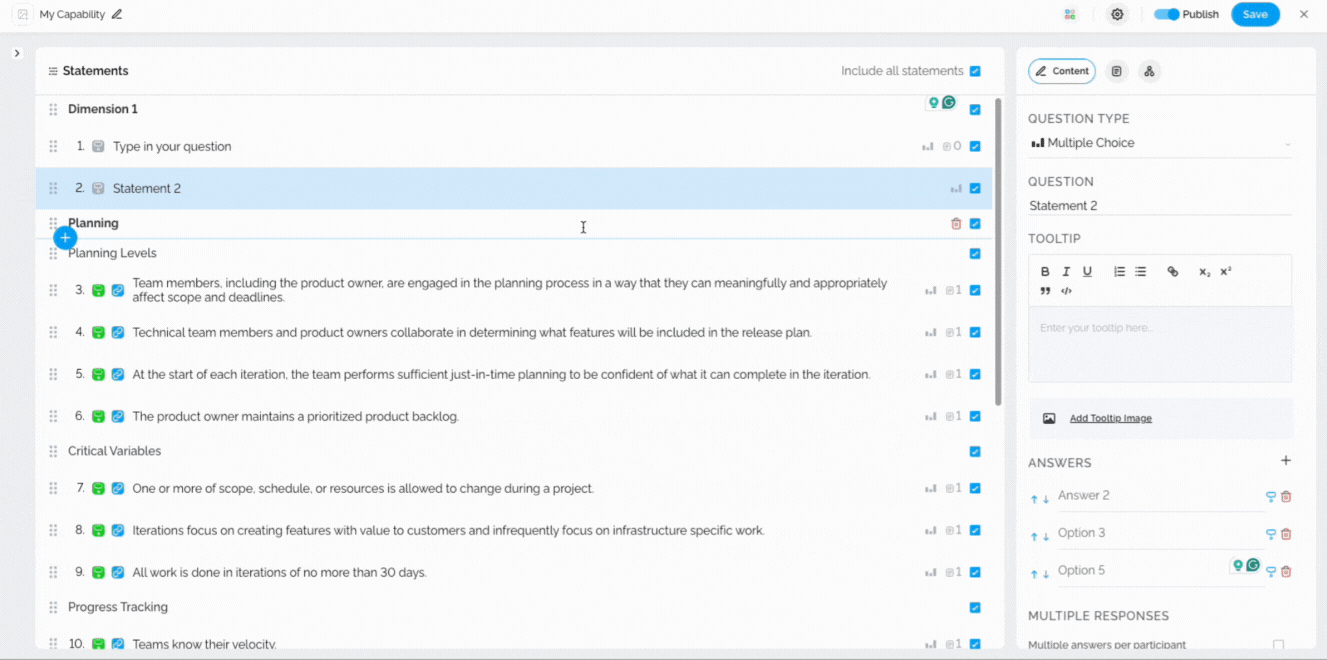Viewport: 1327px width, 660px height.
Task: Insert link using tooltip editor link icon
Action: (1173, 272)
